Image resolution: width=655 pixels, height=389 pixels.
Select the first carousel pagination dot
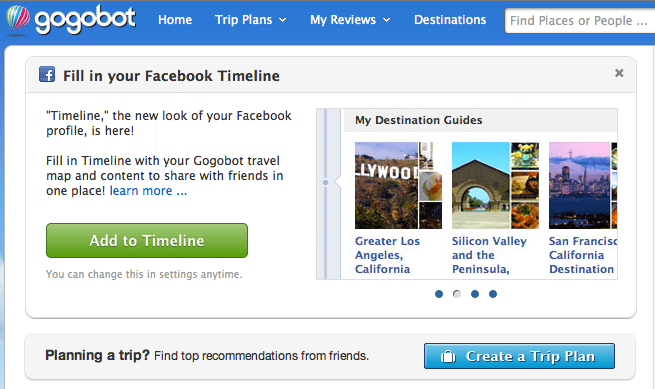[439, 294]
